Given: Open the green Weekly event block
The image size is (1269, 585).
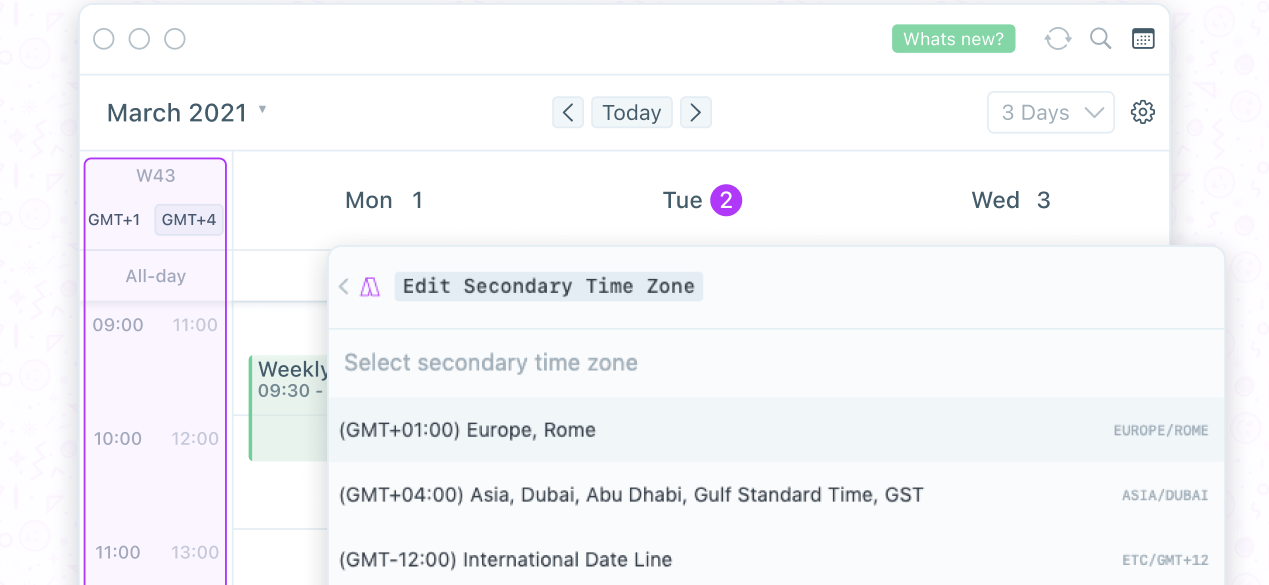Looking at the screenshot, I should tap(289, 408).
